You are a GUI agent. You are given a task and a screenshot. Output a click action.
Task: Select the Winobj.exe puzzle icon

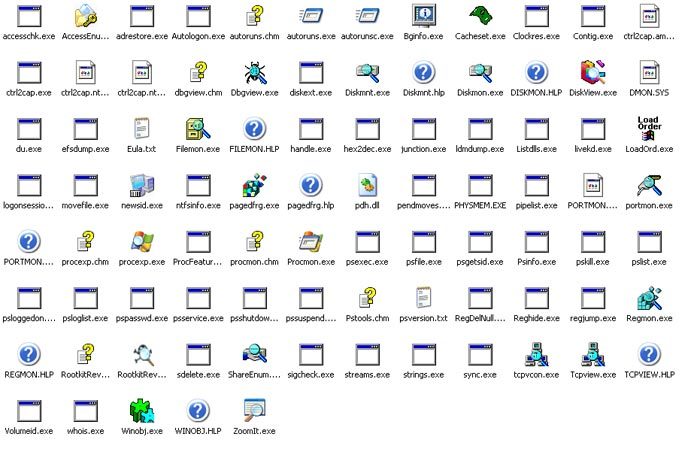pyautogui.click(x=142, y=411)
